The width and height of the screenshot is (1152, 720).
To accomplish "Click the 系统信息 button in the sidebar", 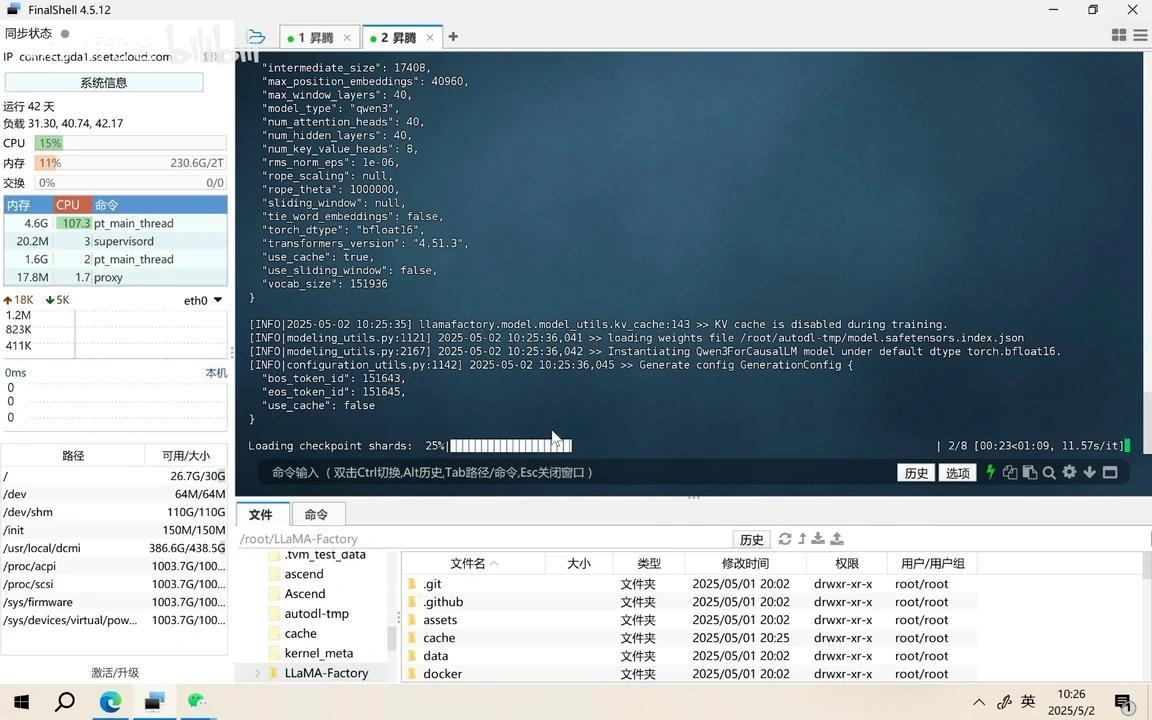I will coord(104,82).
